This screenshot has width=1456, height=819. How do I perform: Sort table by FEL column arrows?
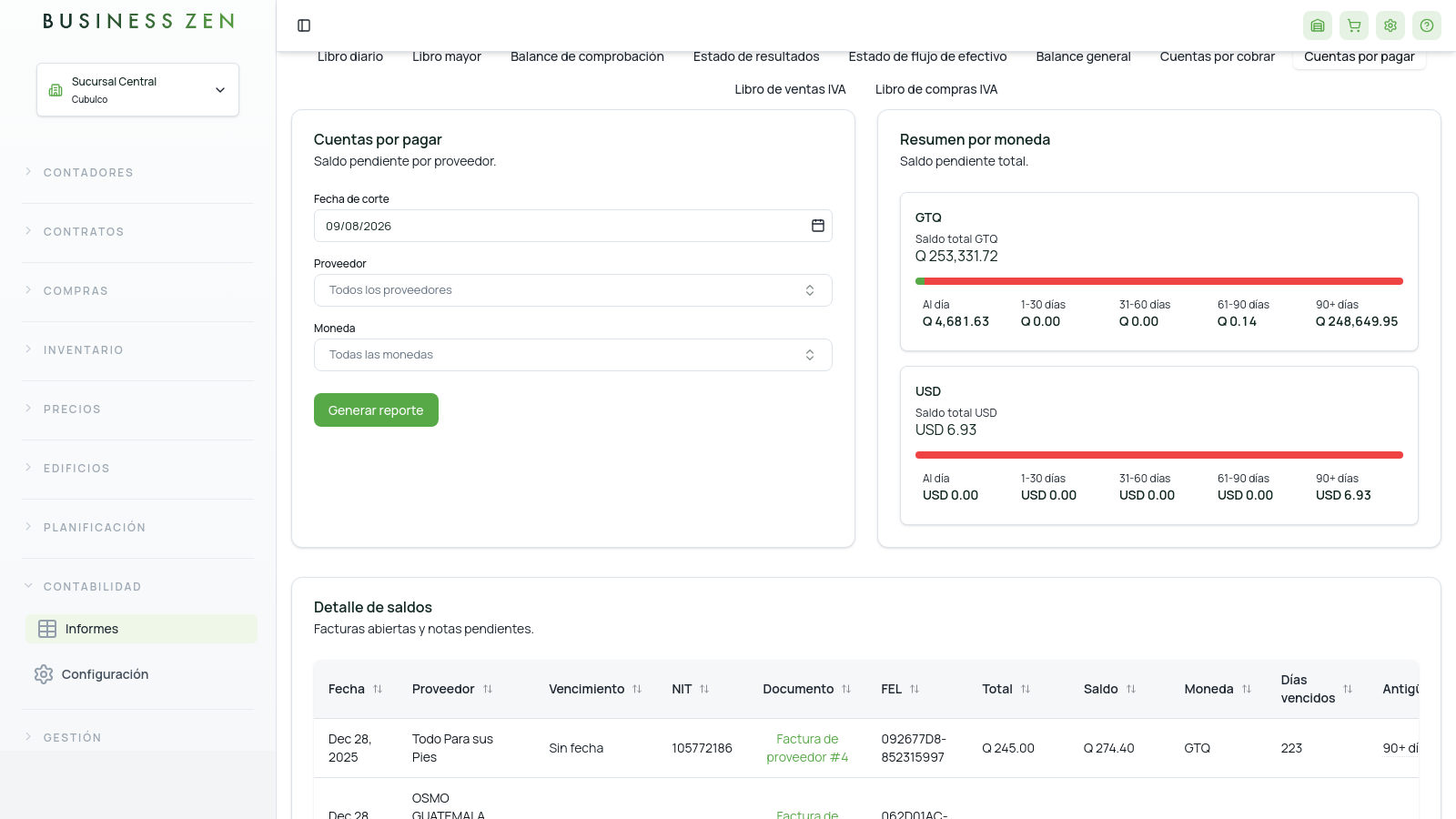click(915, 689)
